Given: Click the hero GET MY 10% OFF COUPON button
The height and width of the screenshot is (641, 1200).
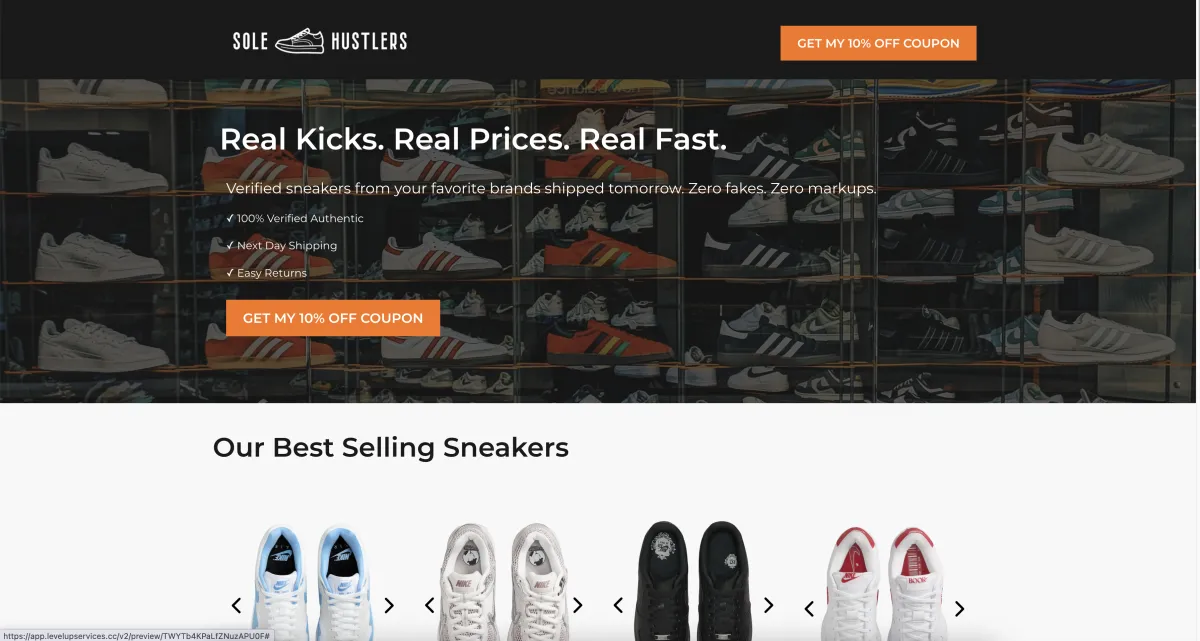Looking at the screenshot, I should (333, 318).
